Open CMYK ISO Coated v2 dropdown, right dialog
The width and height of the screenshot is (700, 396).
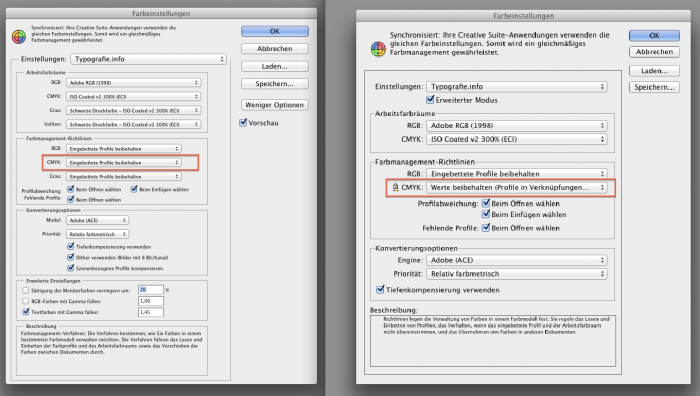click(x=517, y=139)
